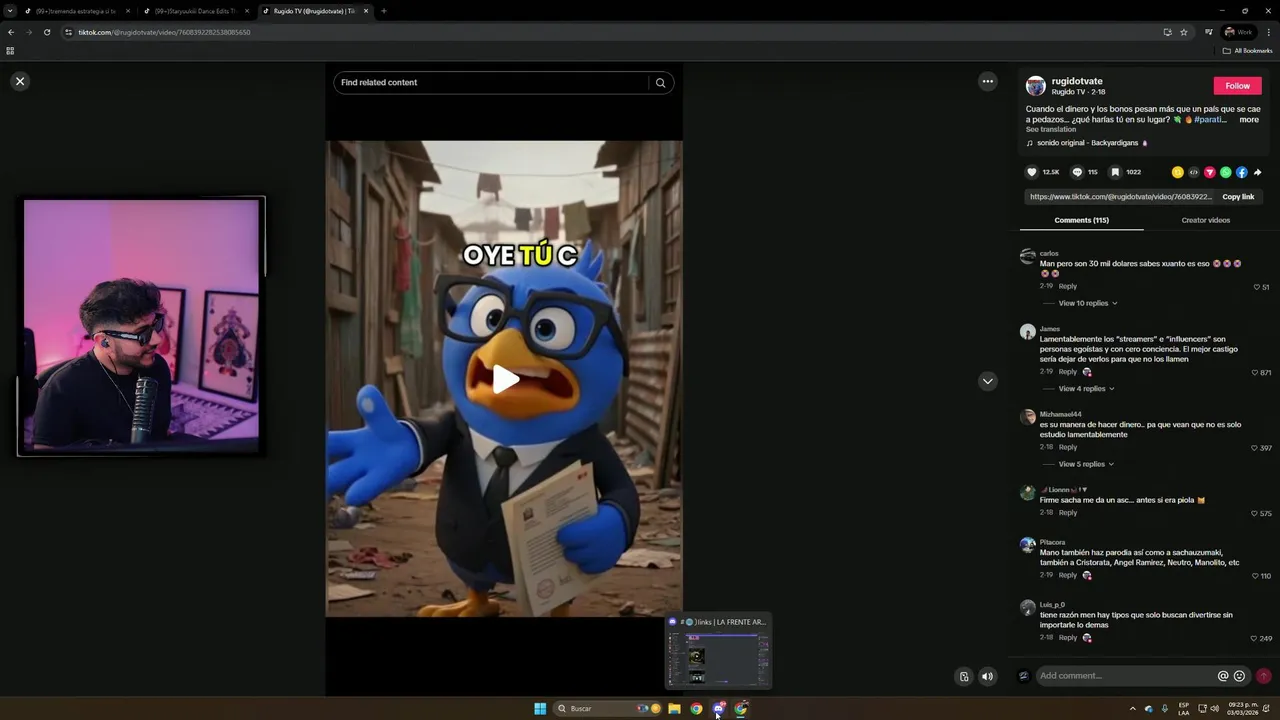Like Mizhamael44's comment heart
This screenshot has width=1280, height=720.
click(1256, 448)
